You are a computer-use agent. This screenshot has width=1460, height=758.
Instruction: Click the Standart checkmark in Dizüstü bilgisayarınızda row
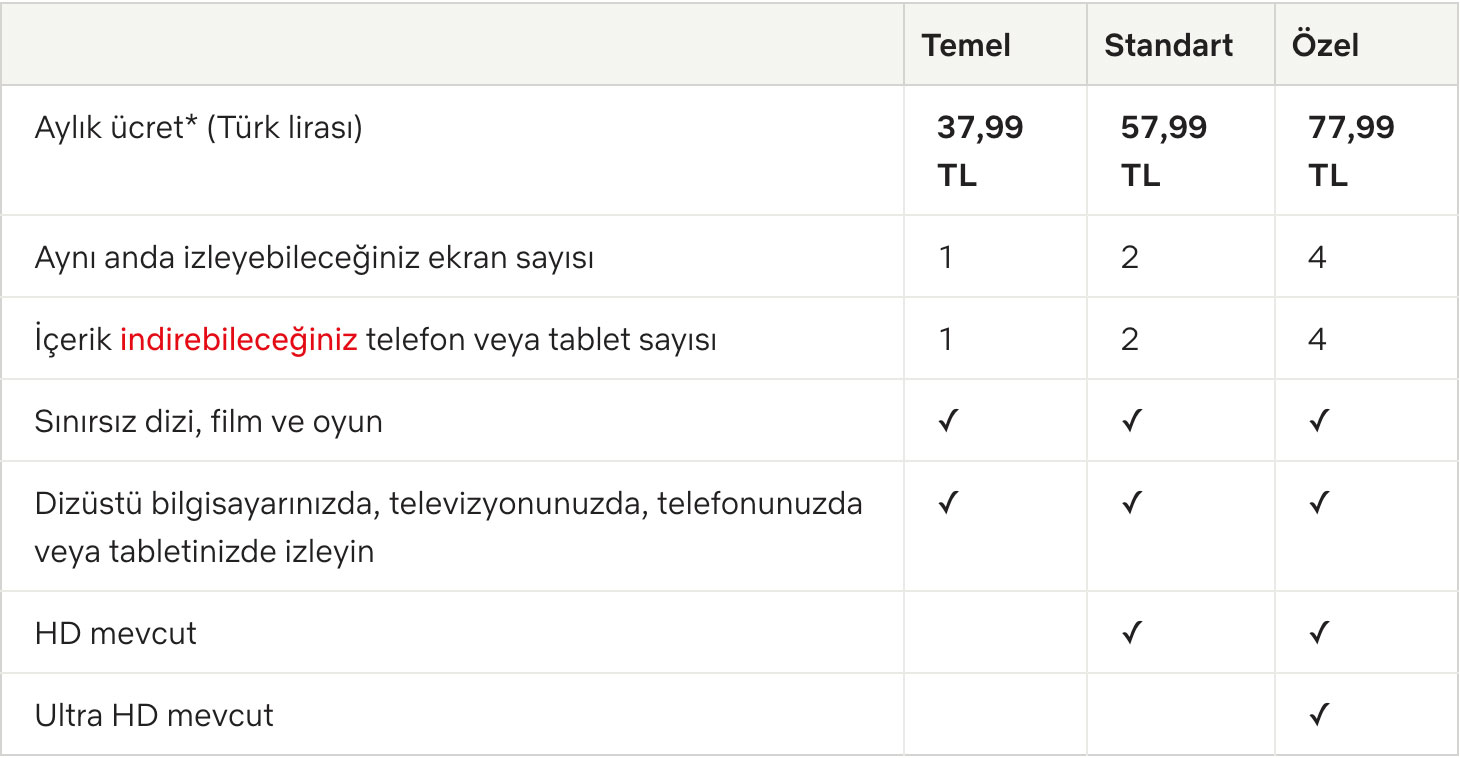1131,503
